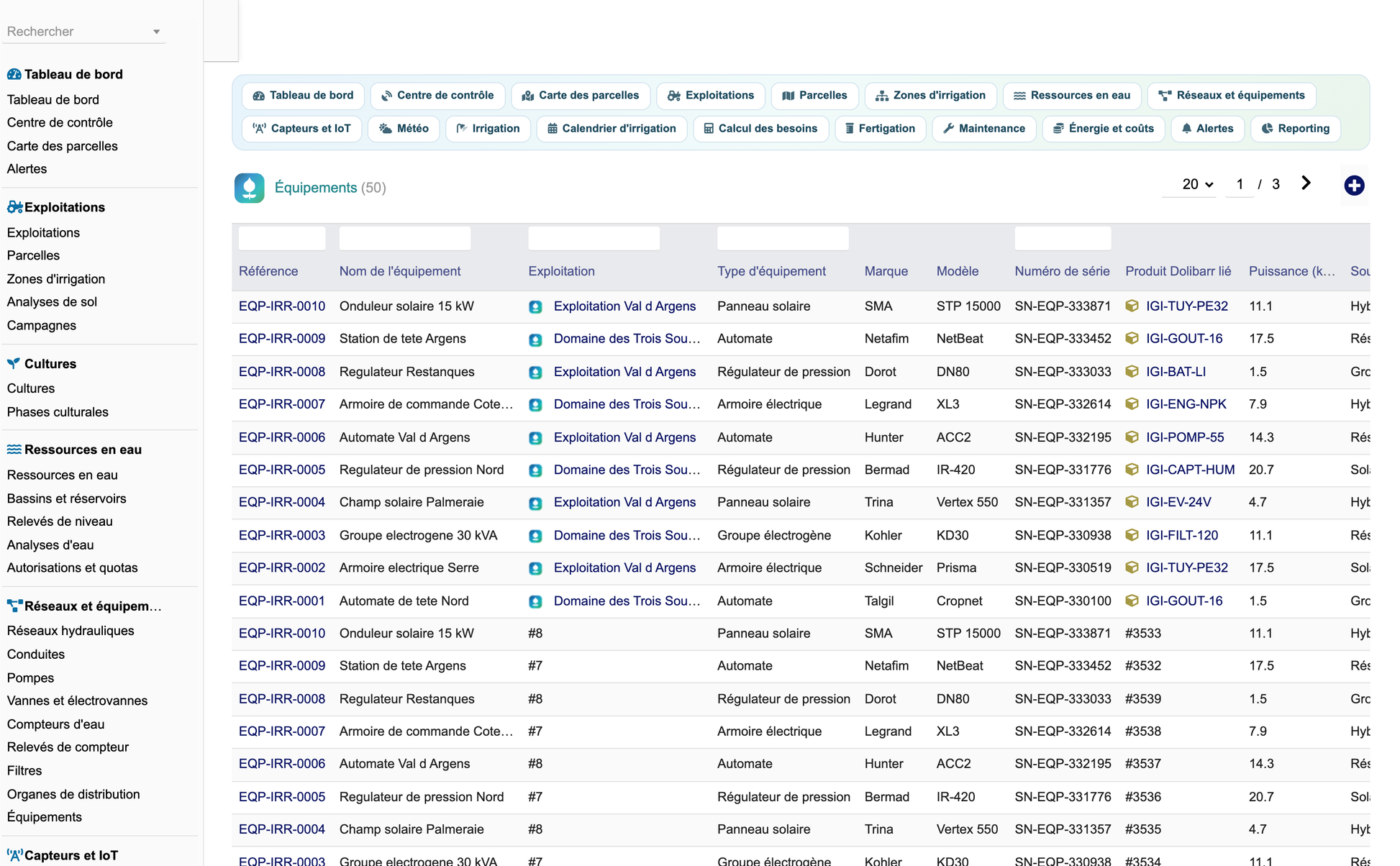Open Compteurs d'eau sidebar link
The image size is (1400, 866).
(55, 724)
